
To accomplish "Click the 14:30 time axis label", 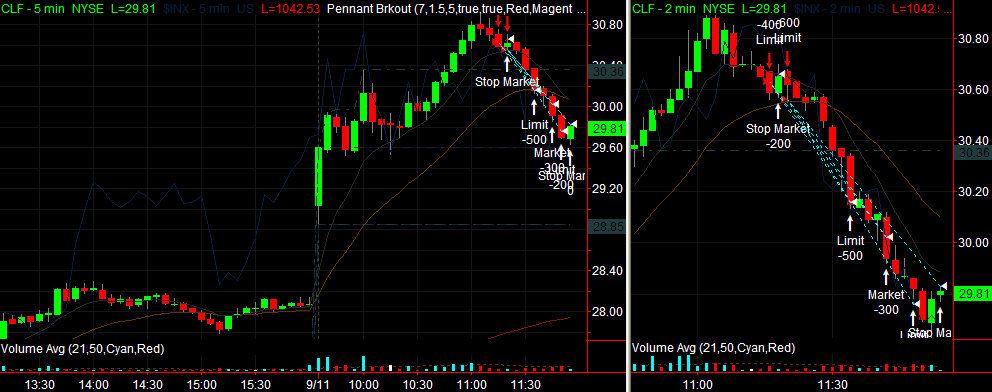I will [148, 384].
